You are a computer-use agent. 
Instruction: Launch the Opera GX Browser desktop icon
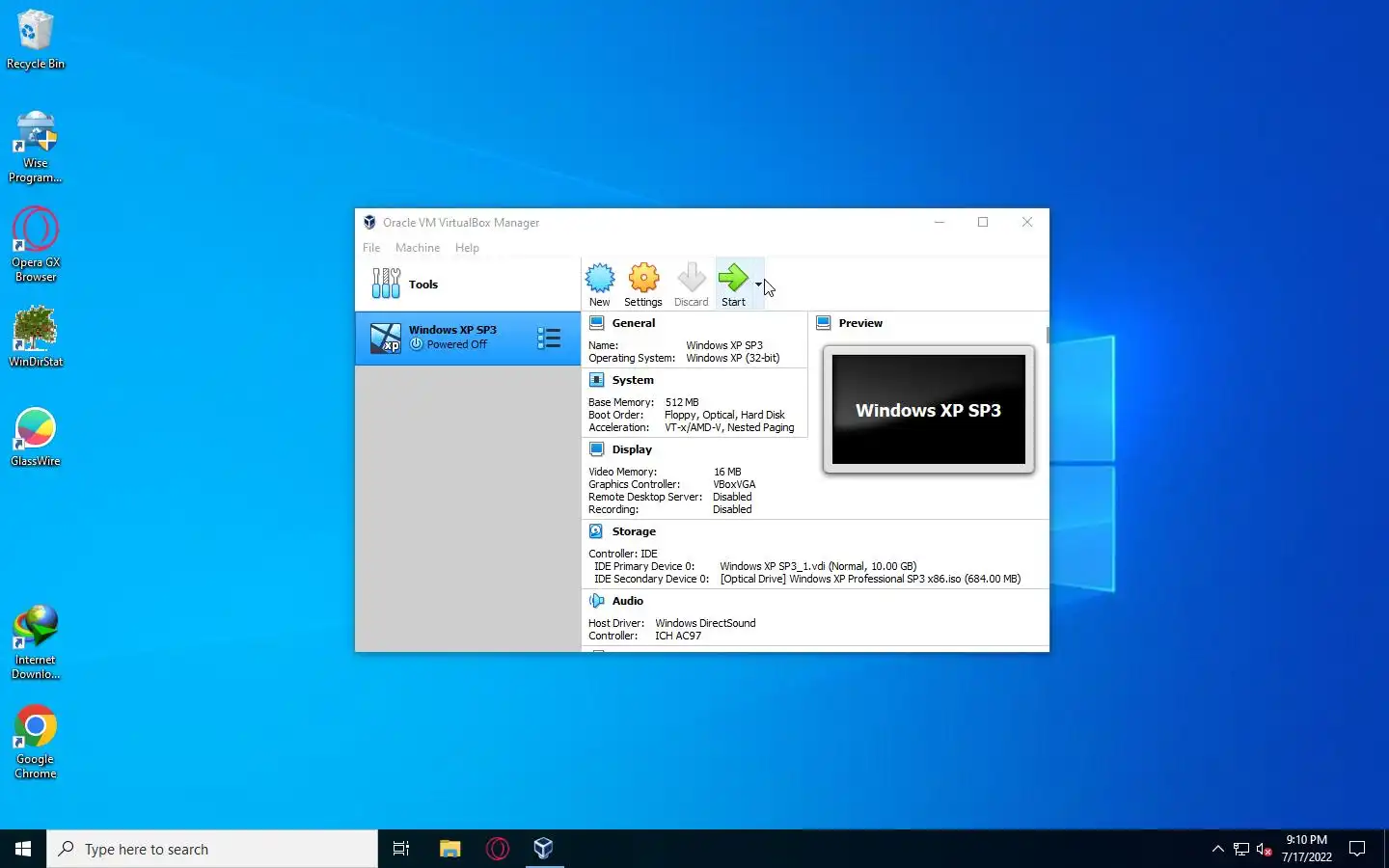[x=36, y=246]
